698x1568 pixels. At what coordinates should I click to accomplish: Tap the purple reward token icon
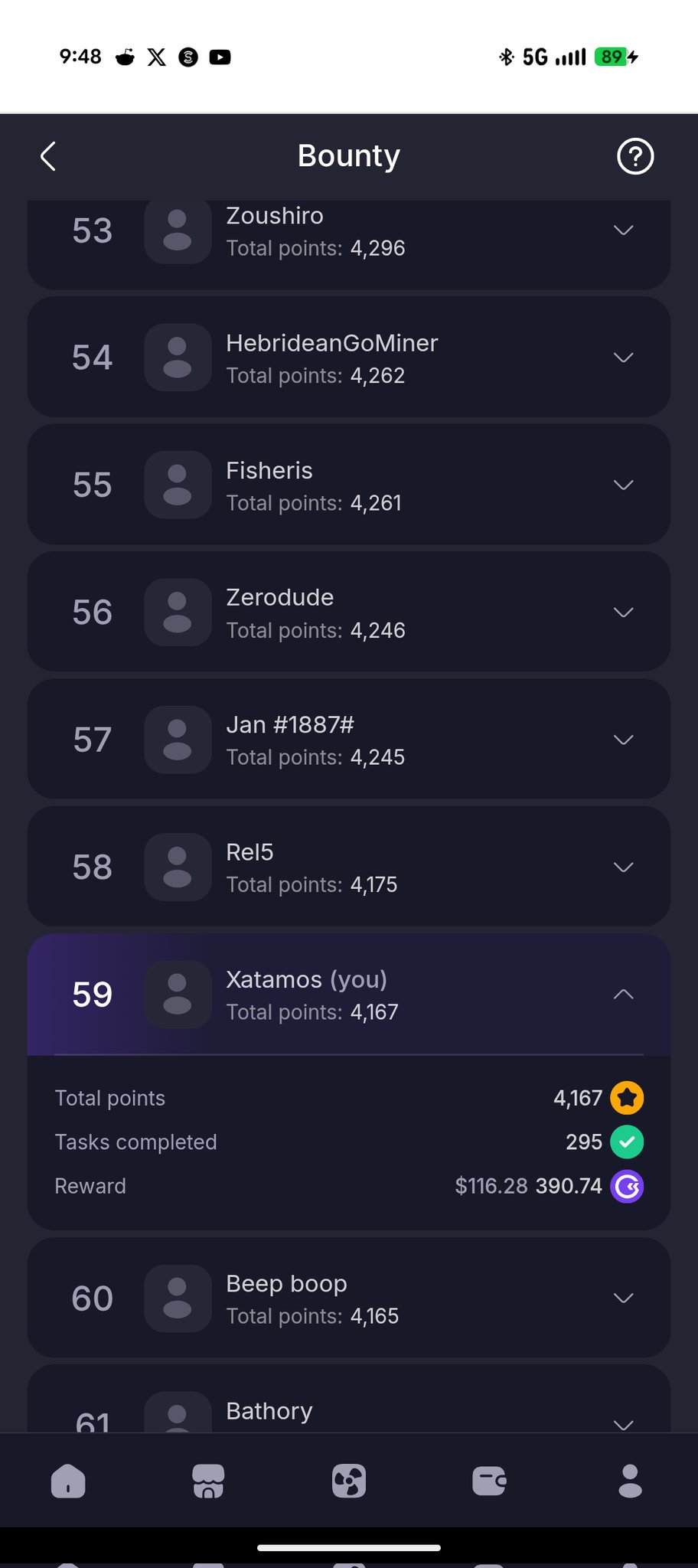(x=627, y=1187)
